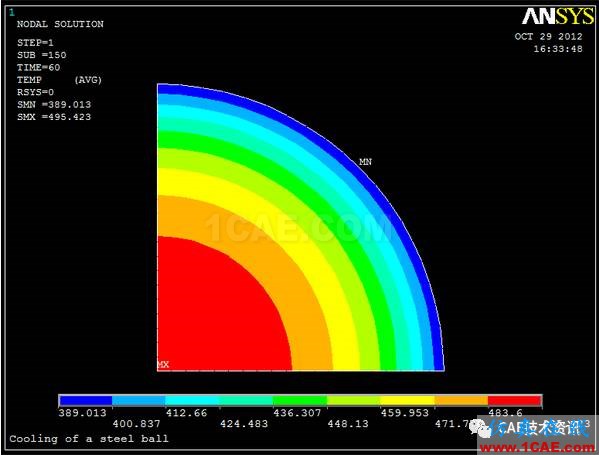Click the legend value 412.66

186,413
